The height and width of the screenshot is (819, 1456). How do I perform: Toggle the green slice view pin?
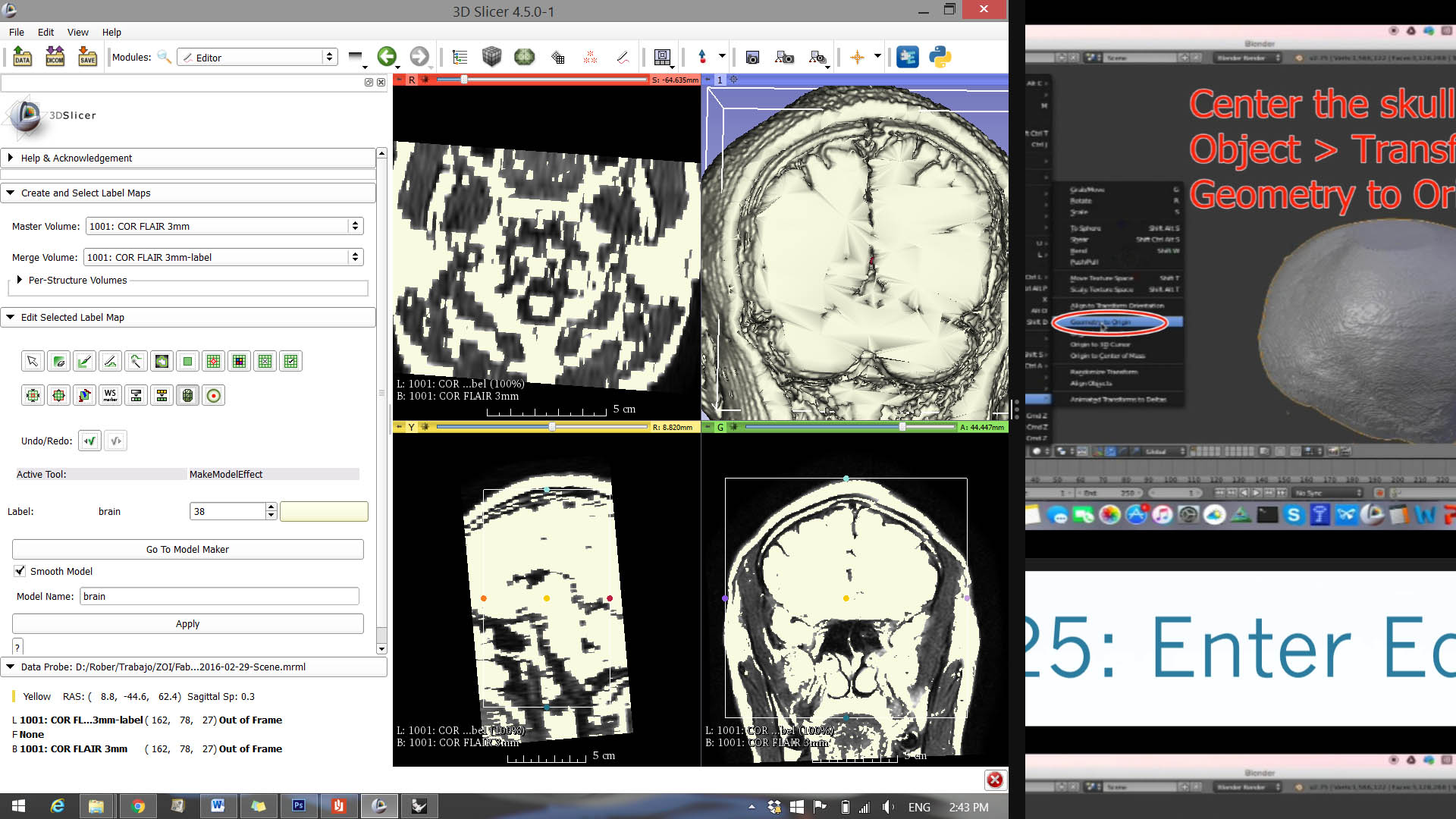pos(708,427)
